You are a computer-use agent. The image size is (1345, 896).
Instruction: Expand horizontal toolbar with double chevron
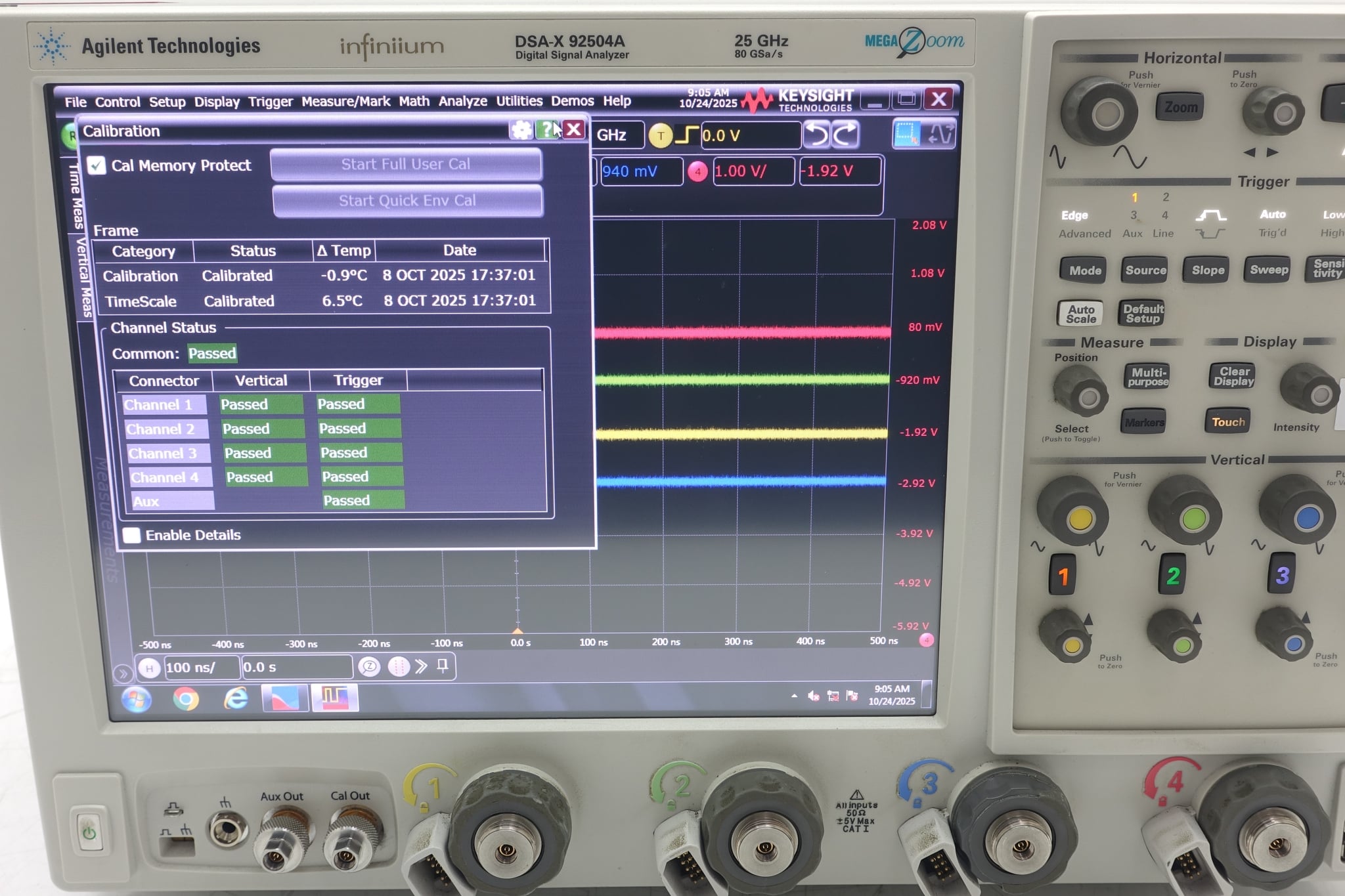[421, 666]
